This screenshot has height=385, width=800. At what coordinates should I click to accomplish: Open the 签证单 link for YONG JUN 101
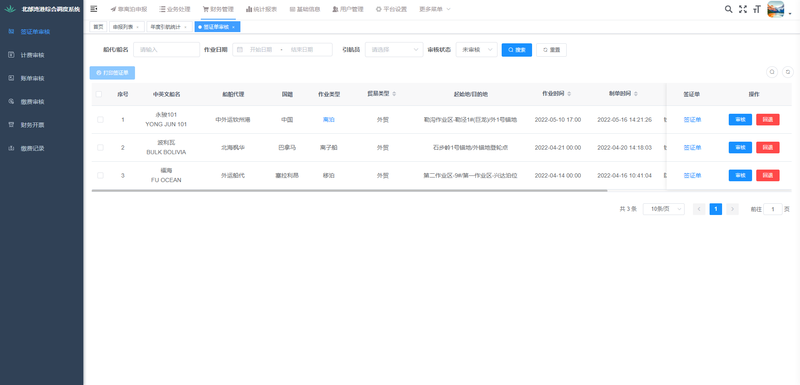click(692, 120)
